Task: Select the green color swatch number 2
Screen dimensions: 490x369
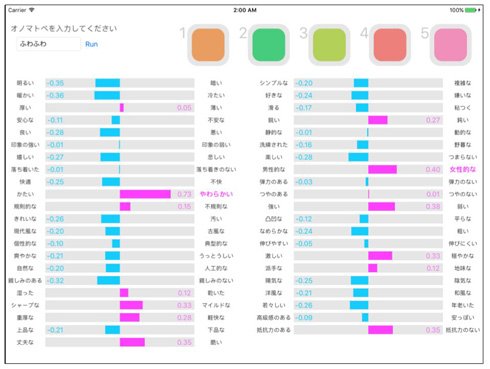Action: coord(269,45)
